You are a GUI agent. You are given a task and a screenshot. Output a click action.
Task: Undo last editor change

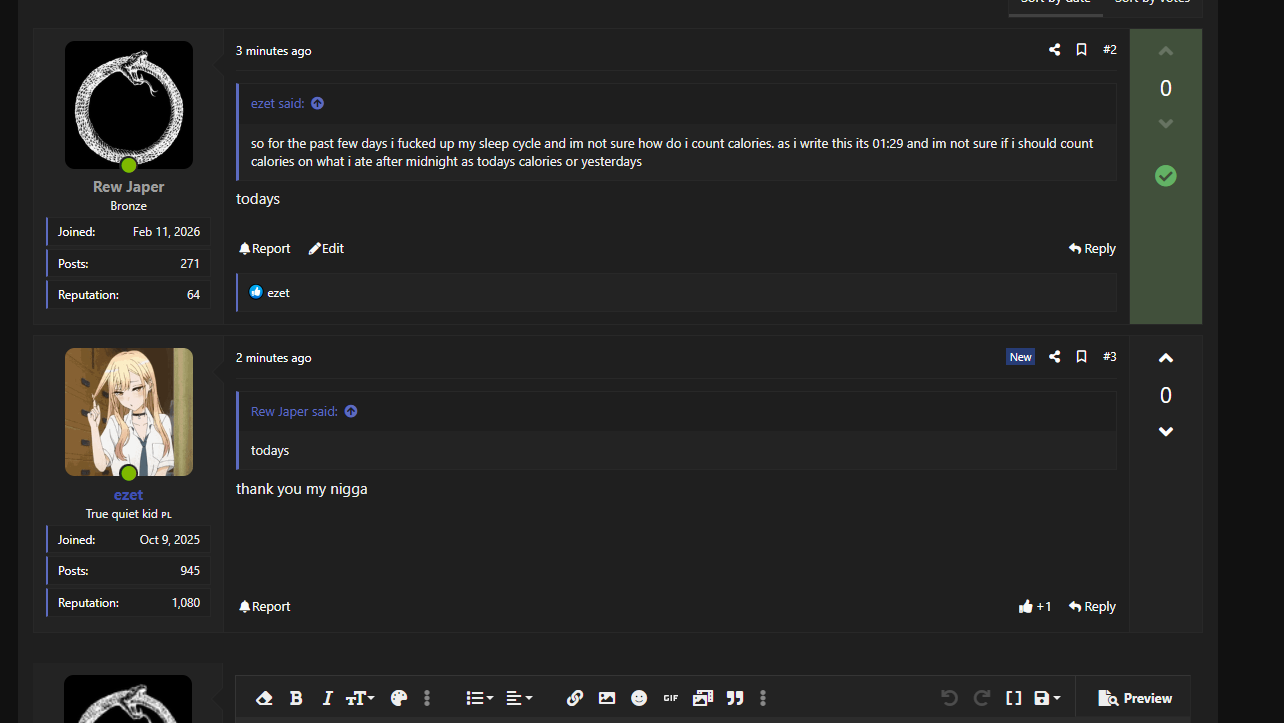950,698
